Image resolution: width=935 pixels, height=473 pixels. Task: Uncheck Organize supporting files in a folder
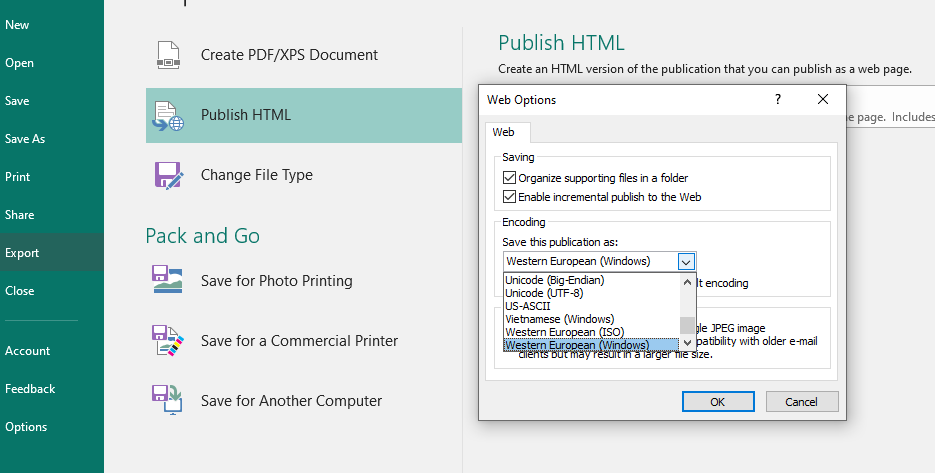[510, 178]
